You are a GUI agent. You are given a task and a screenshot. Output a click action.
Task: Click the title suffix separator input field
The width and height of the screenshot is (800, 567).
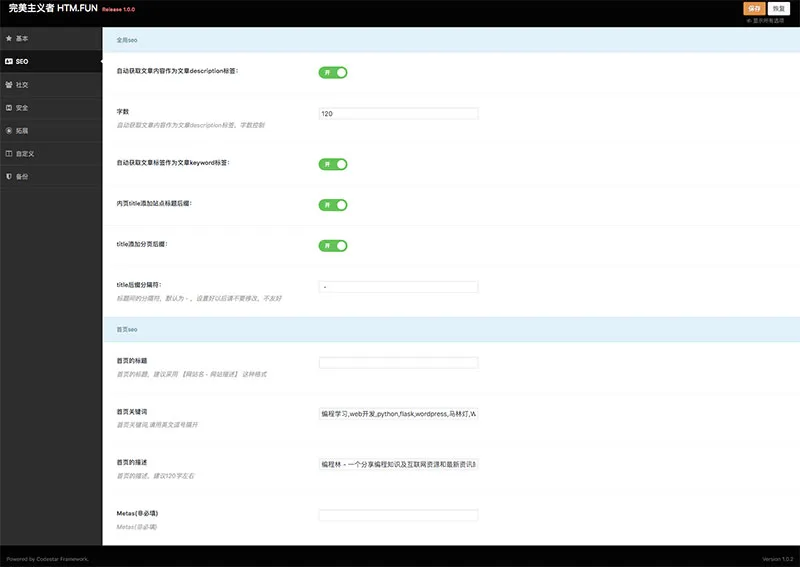point(398,287)
